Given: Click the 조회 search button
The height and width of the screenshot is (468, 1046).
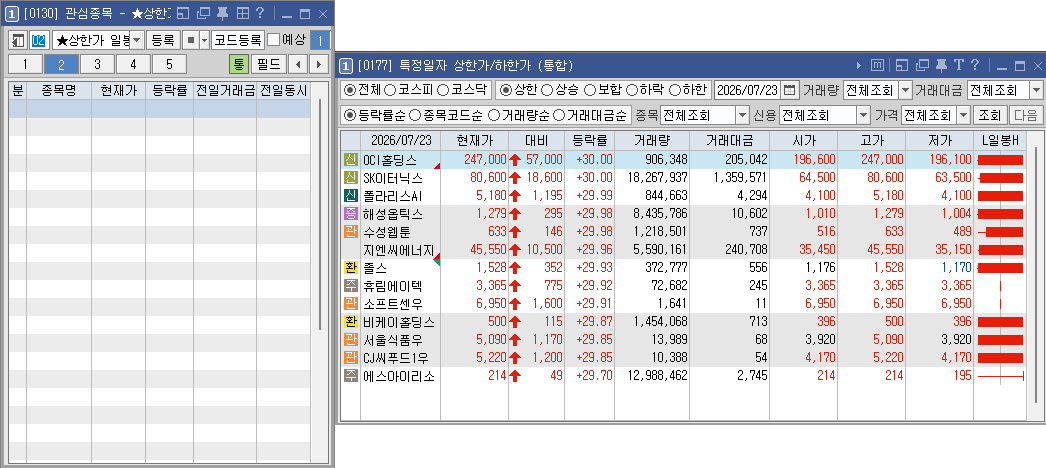Looking at the screenshot, I should click(989, 115).
